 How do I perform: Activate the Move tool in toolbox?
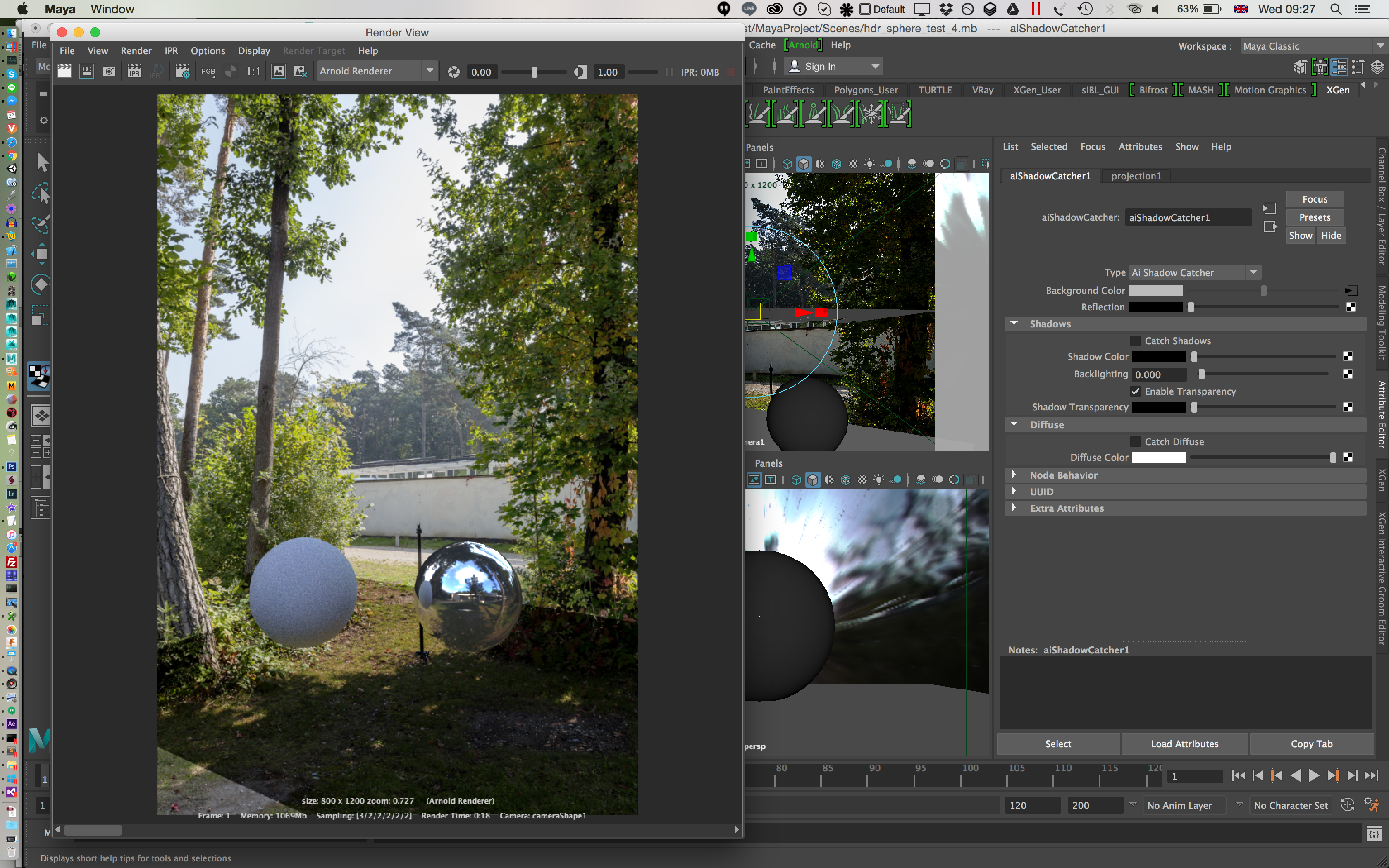coord(41,254)
